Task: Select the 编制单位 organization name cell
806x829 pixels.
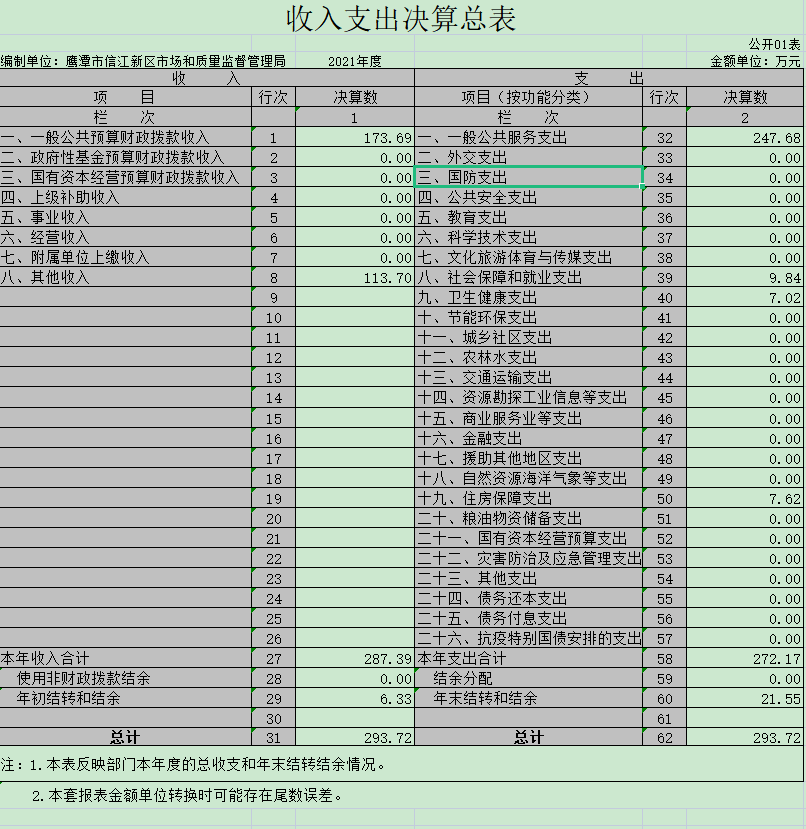Action: click(x=143, y=61)
